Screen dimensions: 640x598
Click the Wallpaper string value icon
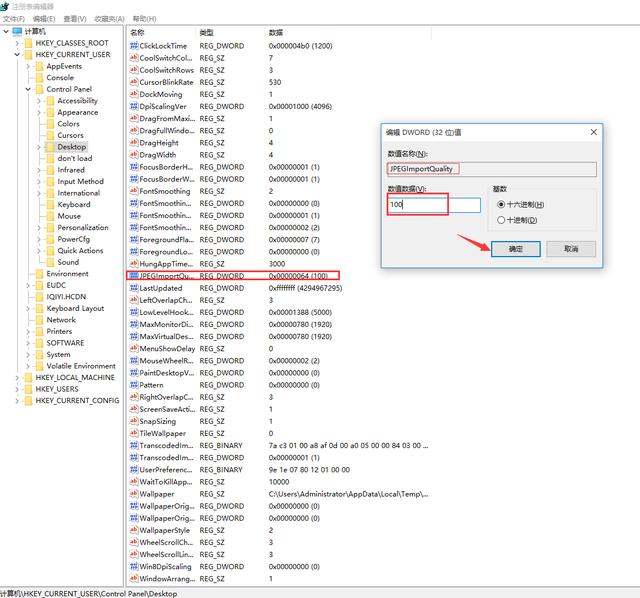(134, 494)
